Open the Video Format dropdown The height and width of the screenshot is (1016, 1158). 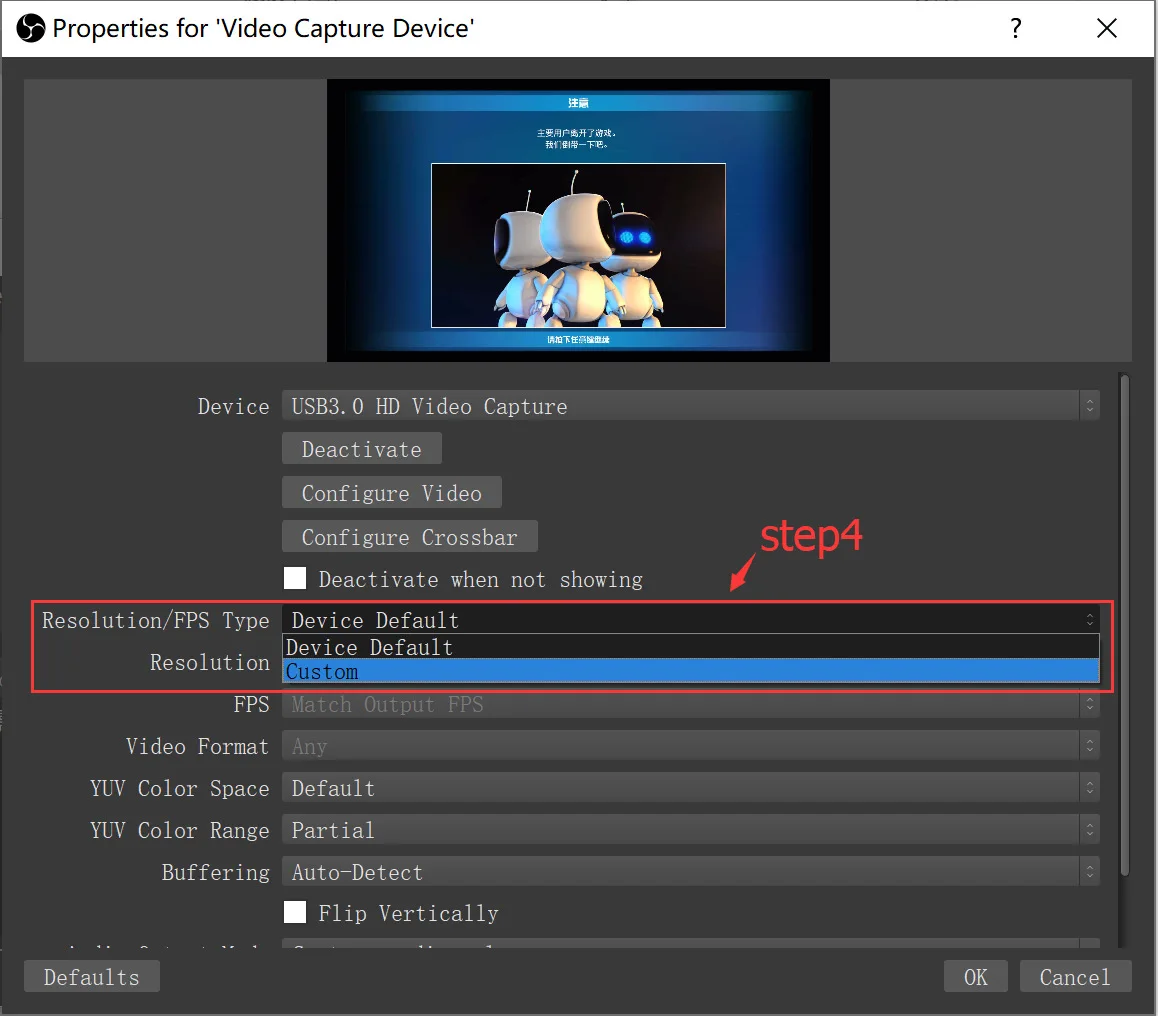[x=691, y=746]
